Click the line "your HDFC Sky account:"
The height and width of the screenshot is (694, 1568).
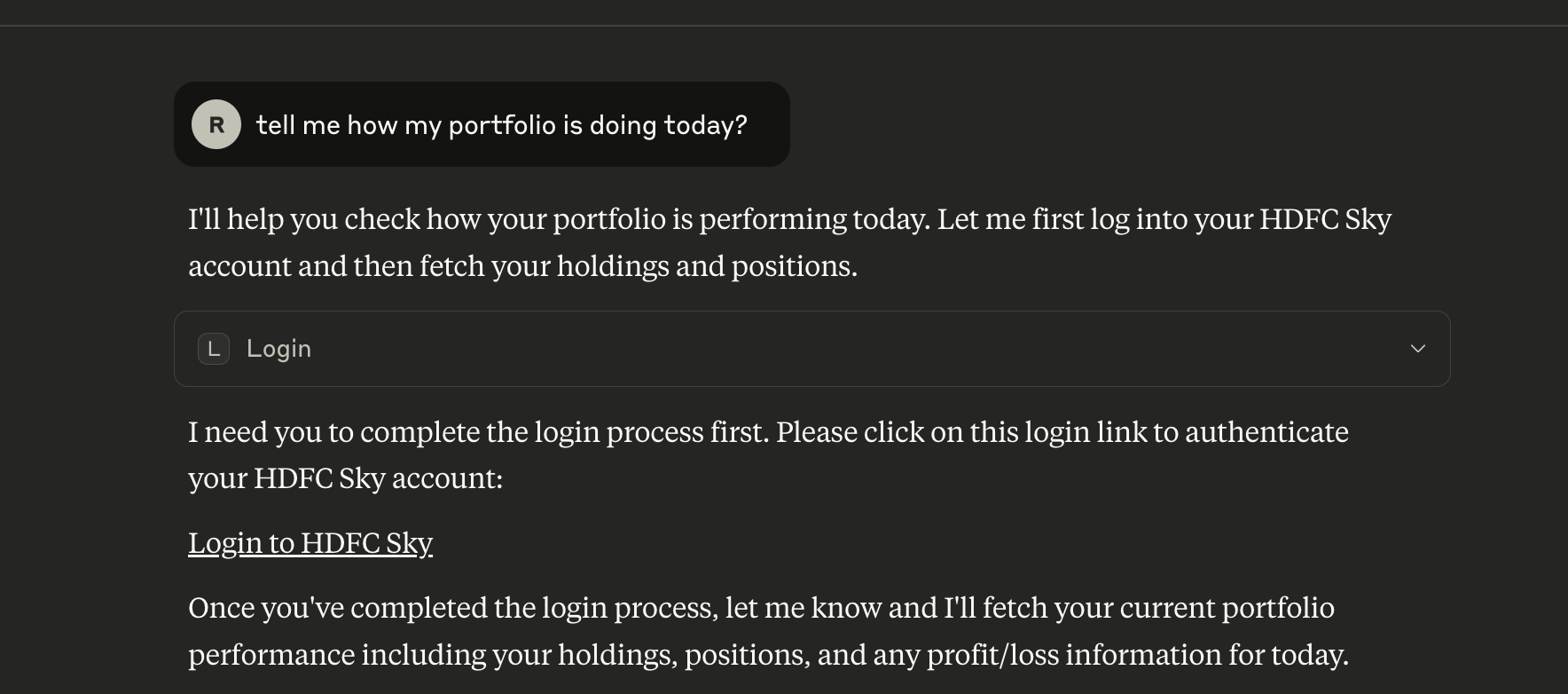tap(345, 478)
